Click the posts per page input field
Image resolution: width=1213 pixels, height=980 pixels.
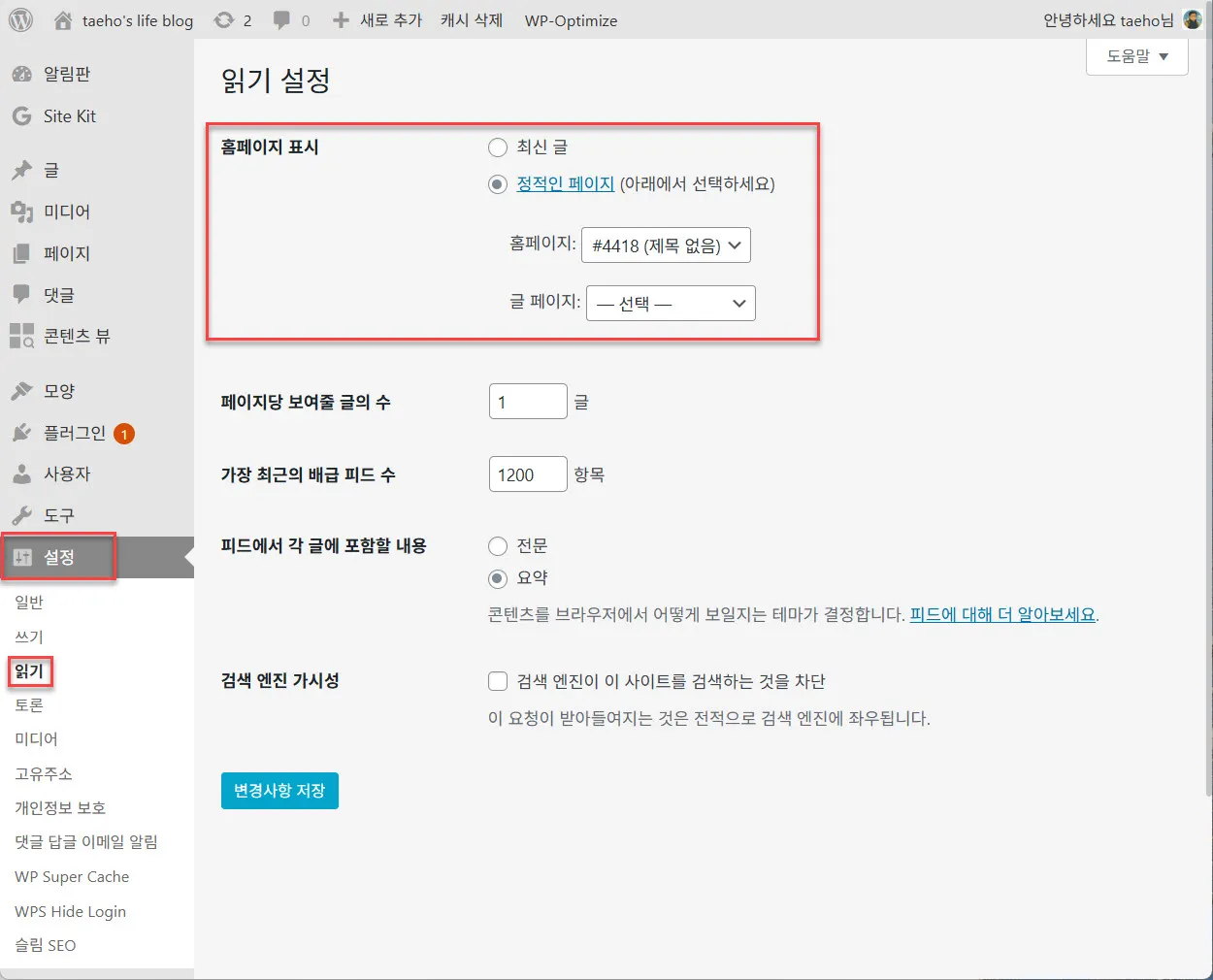coord(527,401)
